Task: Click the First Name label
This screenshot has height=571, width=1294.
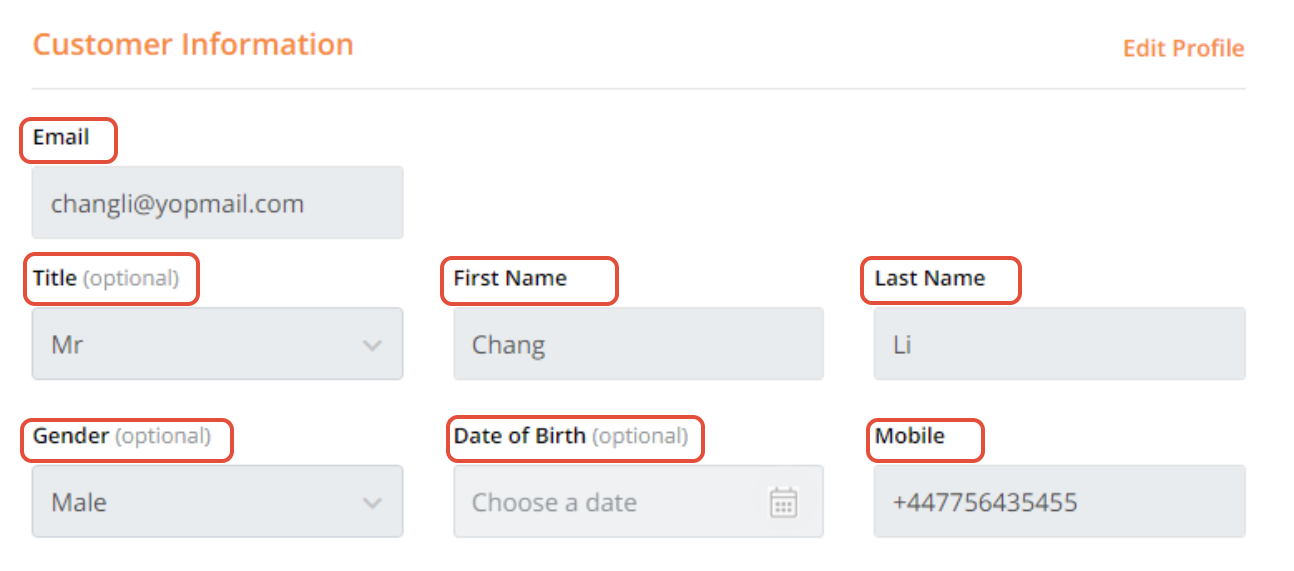Action: (510, 278)
